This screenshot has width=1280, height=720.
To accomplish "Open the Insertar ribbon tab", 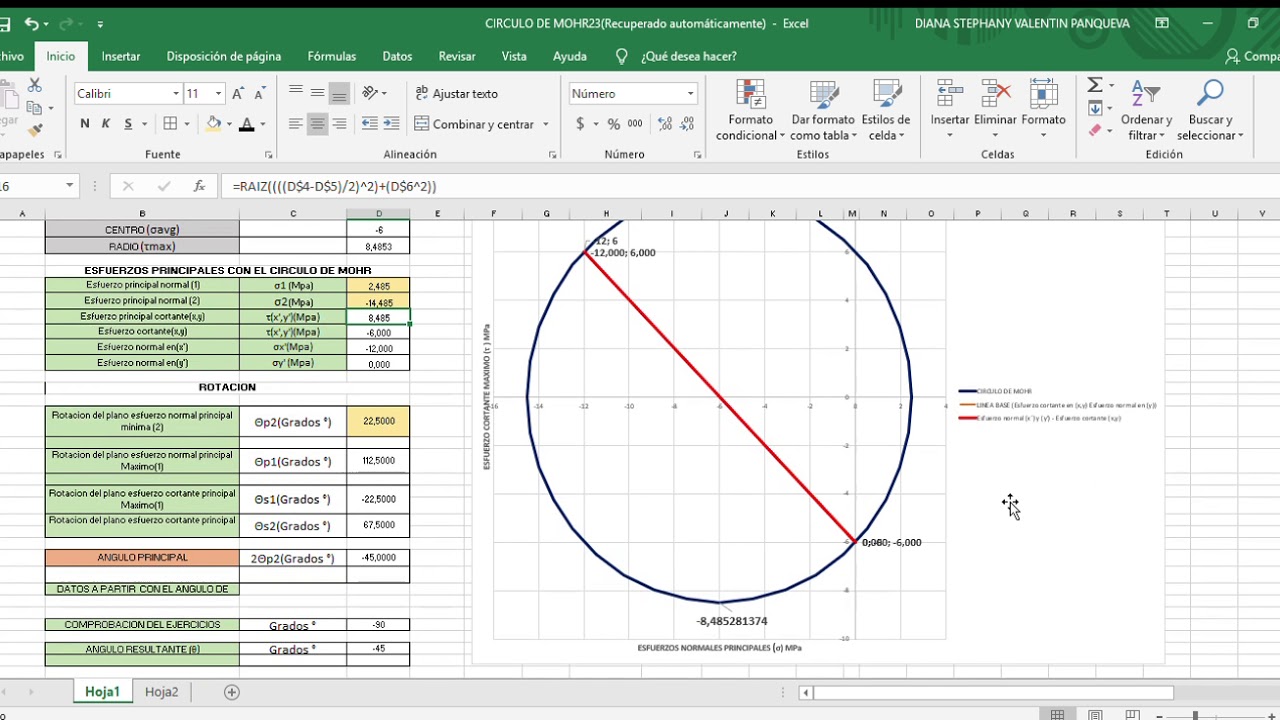I will pyautogui.click(x=121, y=56).
